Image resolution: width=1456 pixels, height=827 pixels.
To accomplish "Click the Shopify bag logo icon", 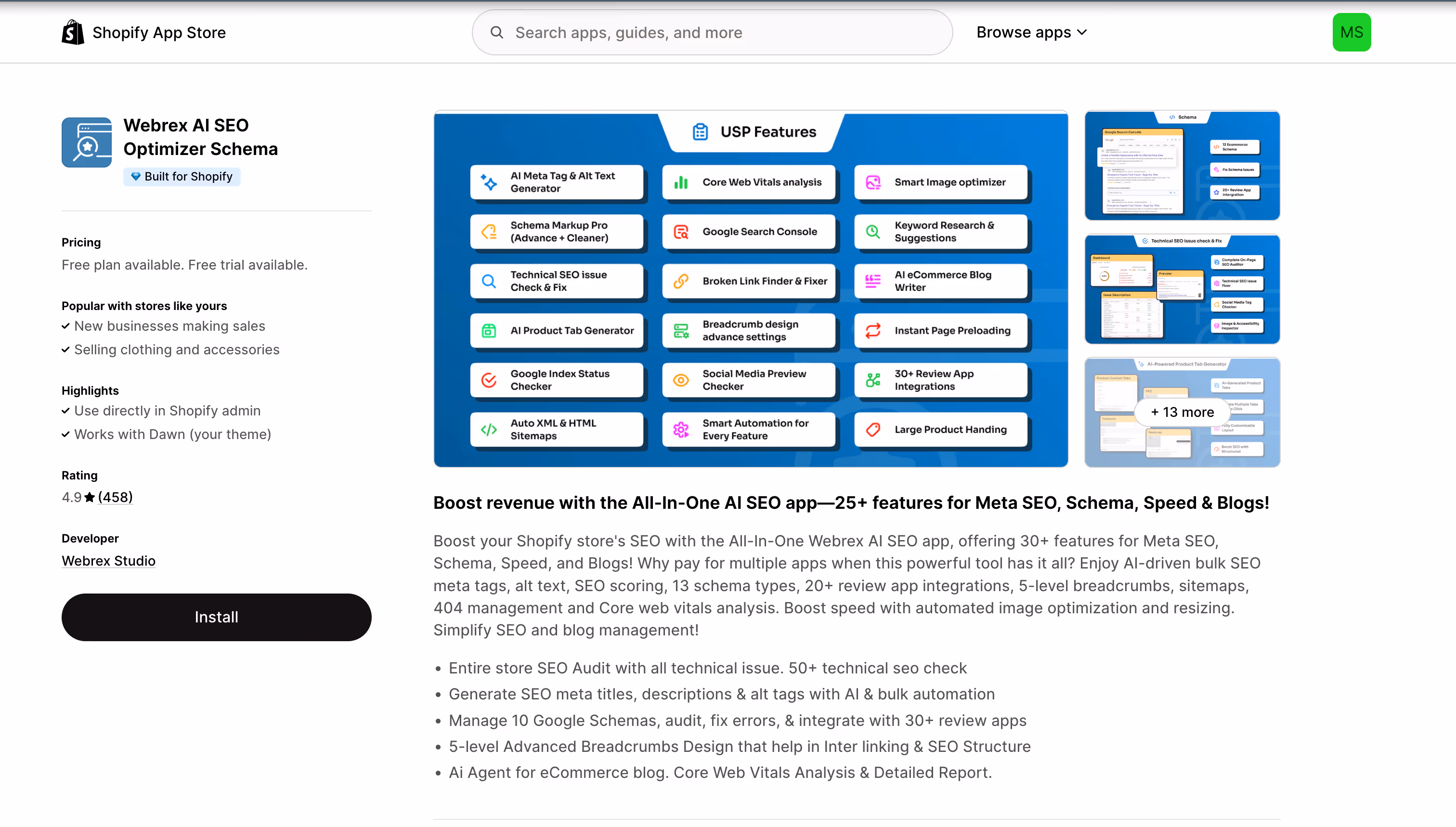I will tap(73, 32).
